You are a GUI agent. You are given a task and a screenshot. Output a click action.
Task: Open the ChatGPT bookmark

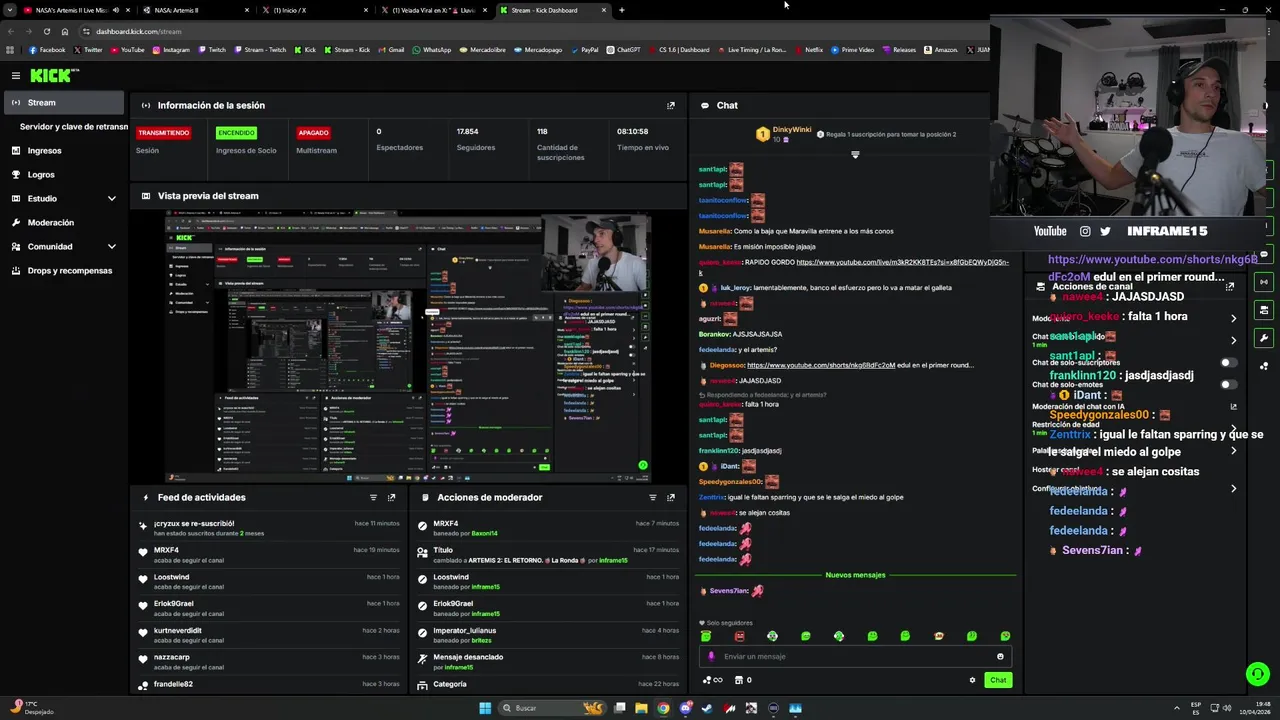point(622,50)
